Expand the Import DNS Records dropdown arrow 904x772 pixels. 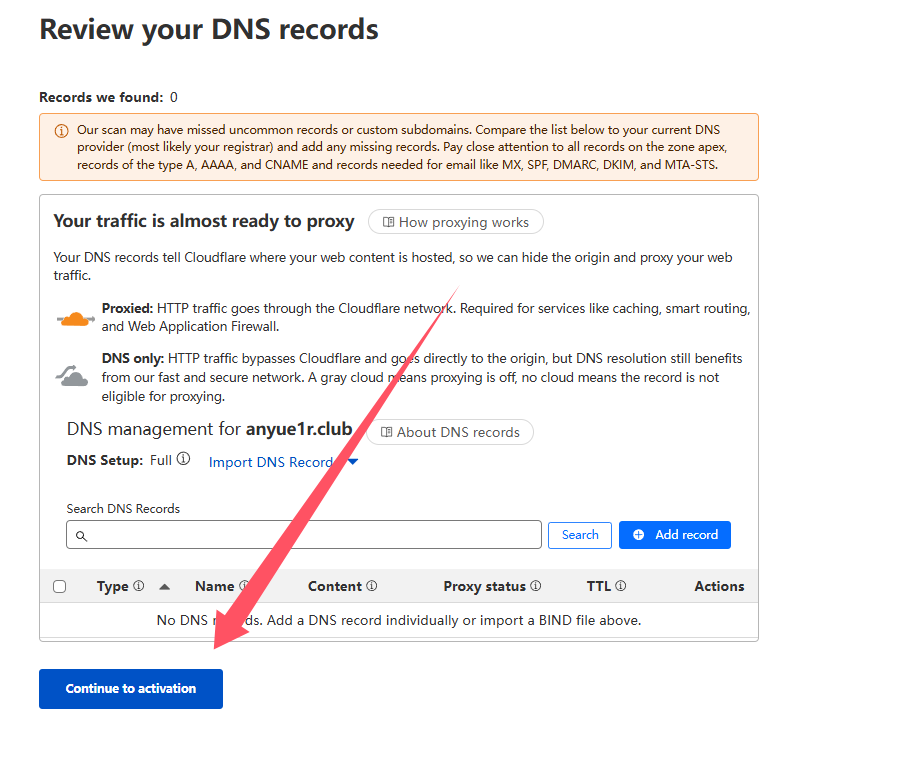pyautogui.click(x=353, y=461)
